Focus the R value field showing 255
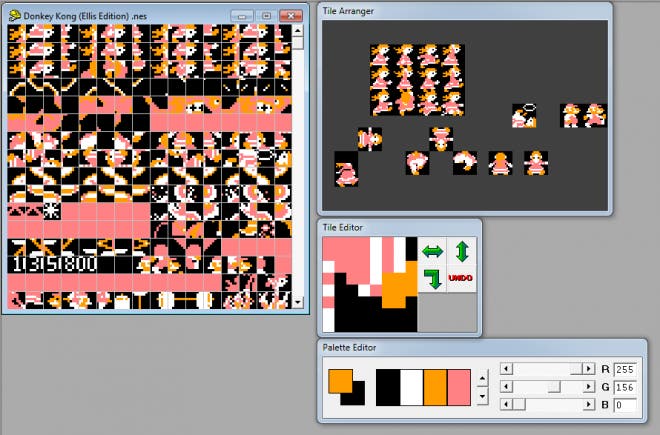This screenshot has width=660, height=435. click(625, 369)
